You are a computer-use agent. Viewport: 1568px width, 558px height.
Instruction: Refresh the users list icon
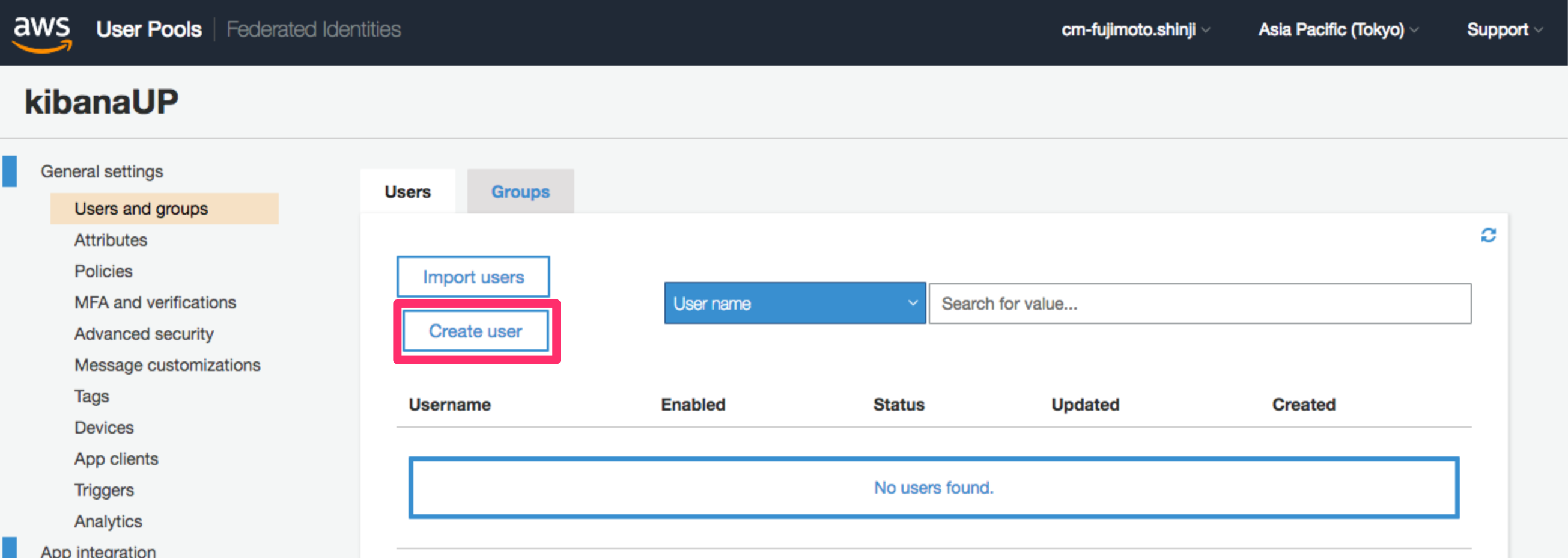(x=1488, y=235)
